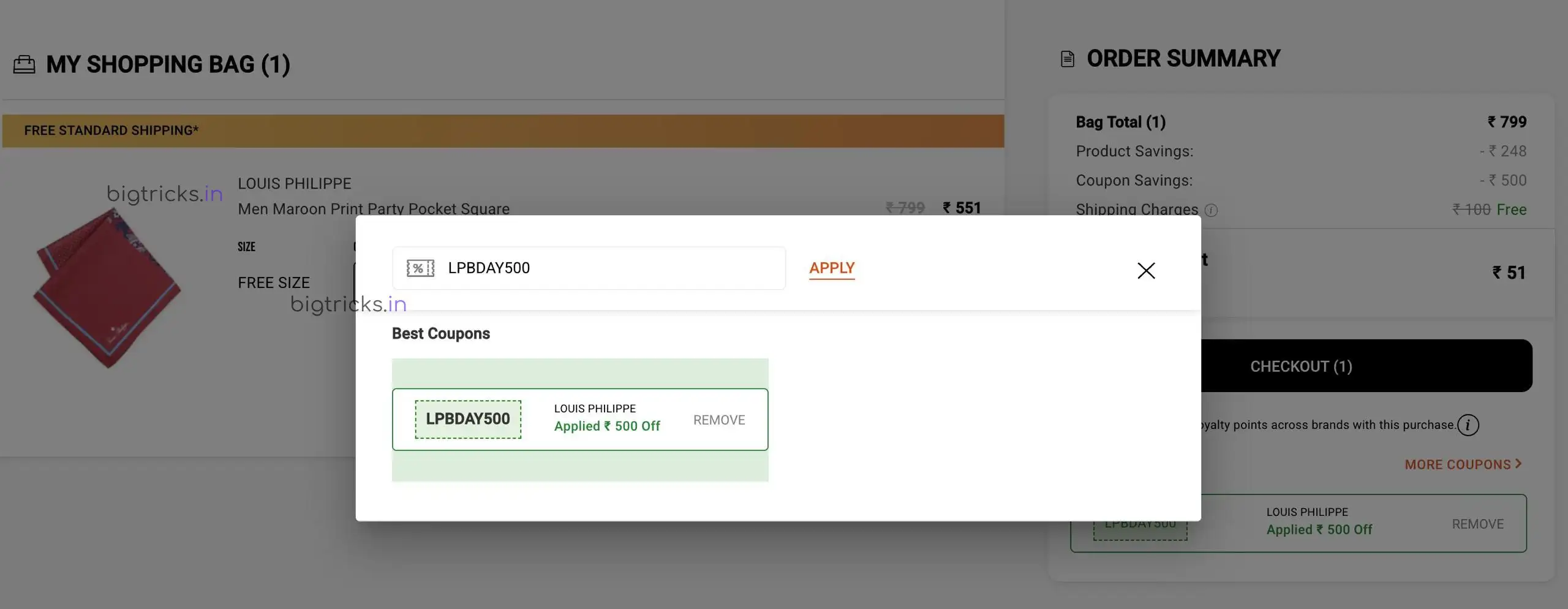
Task: Click the Applied ₹ 500 Off text in popup
Action: click(x=606, y=426)
